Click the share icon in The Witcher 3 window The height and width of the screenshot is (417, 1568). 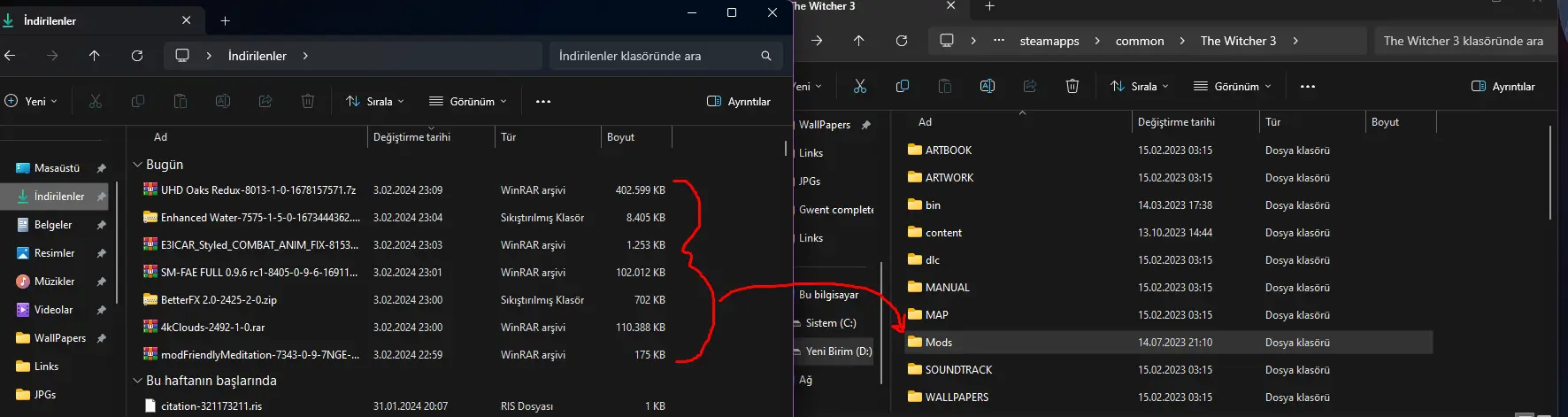coord(1030,86)
